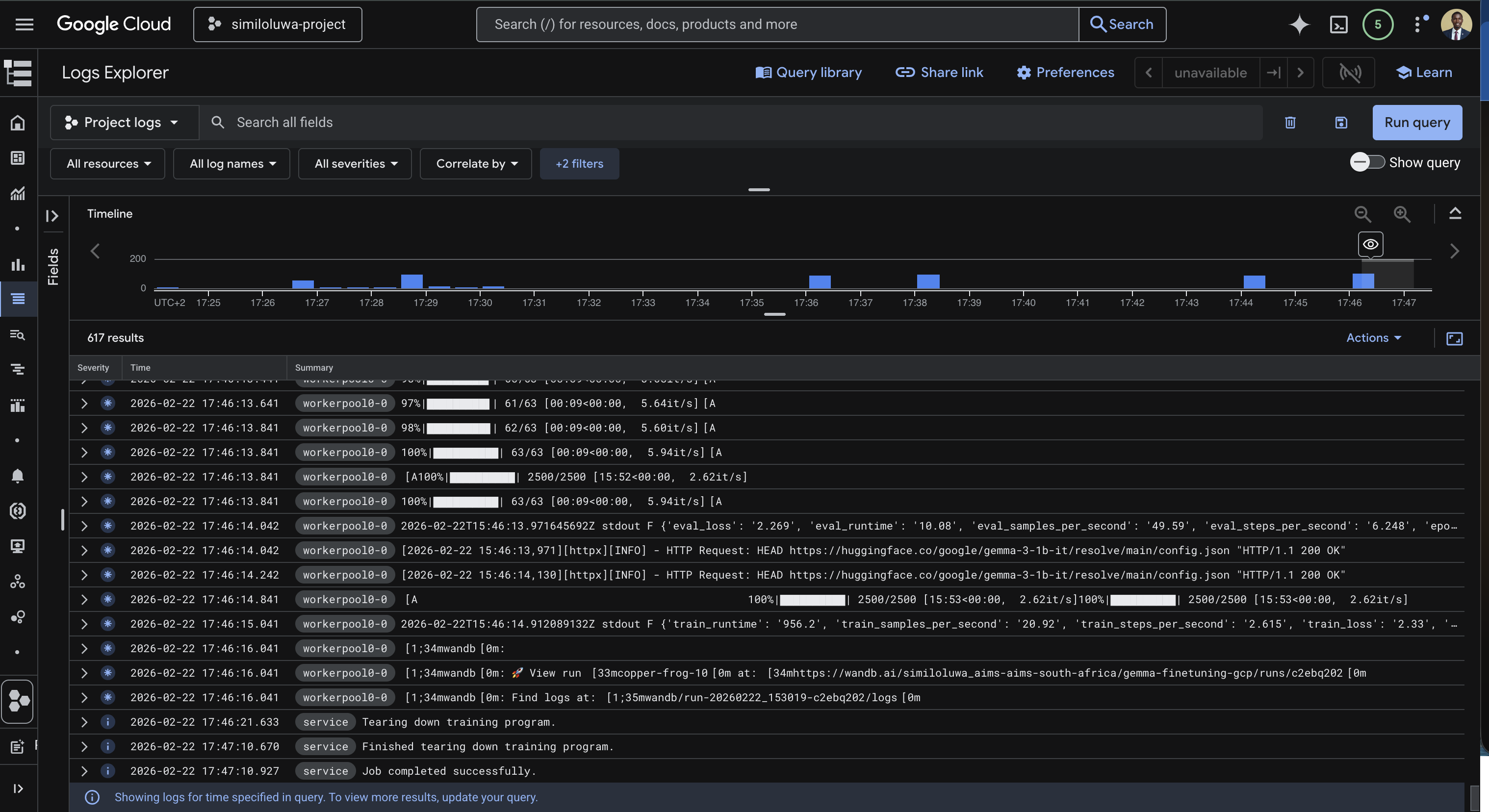The height and width of the screenshot is (812, 1489).
Task: Save the current query with disk icon
Action: point(1340,123)
